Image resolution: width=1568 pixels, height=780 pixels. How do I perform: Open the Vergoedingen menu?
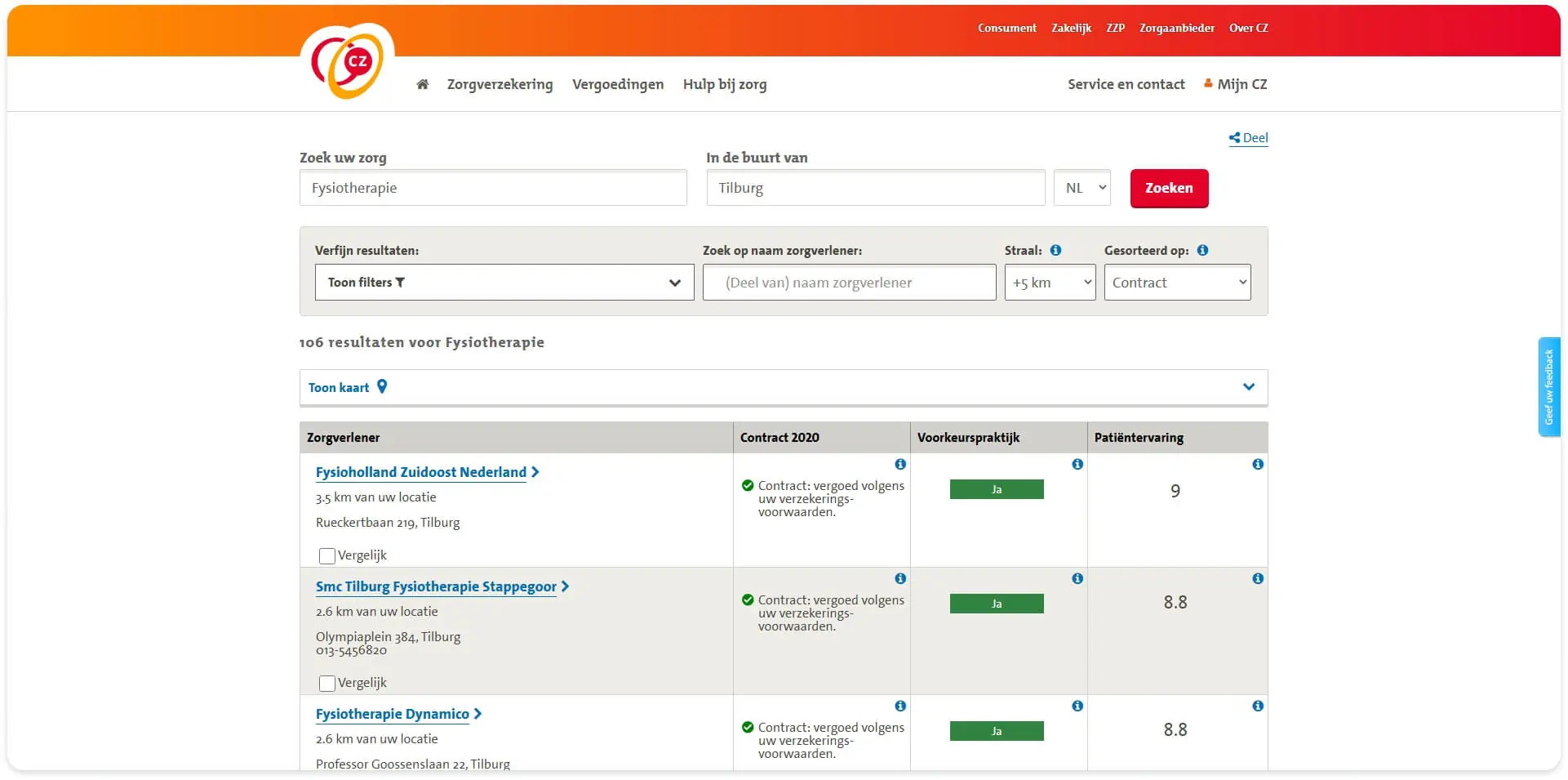[x=618, y=84]
